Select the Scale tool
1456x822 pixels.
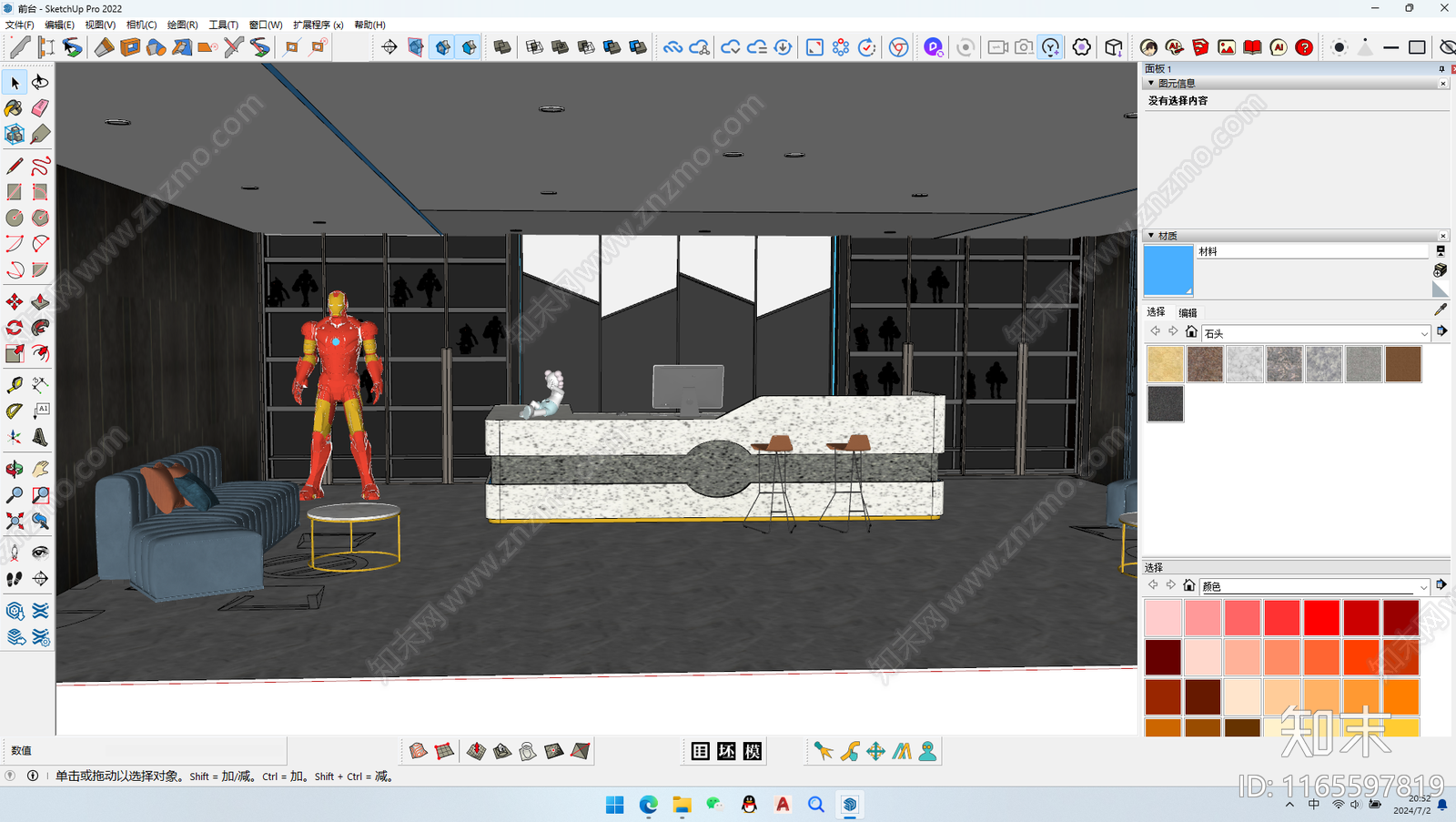coord(15,353)
